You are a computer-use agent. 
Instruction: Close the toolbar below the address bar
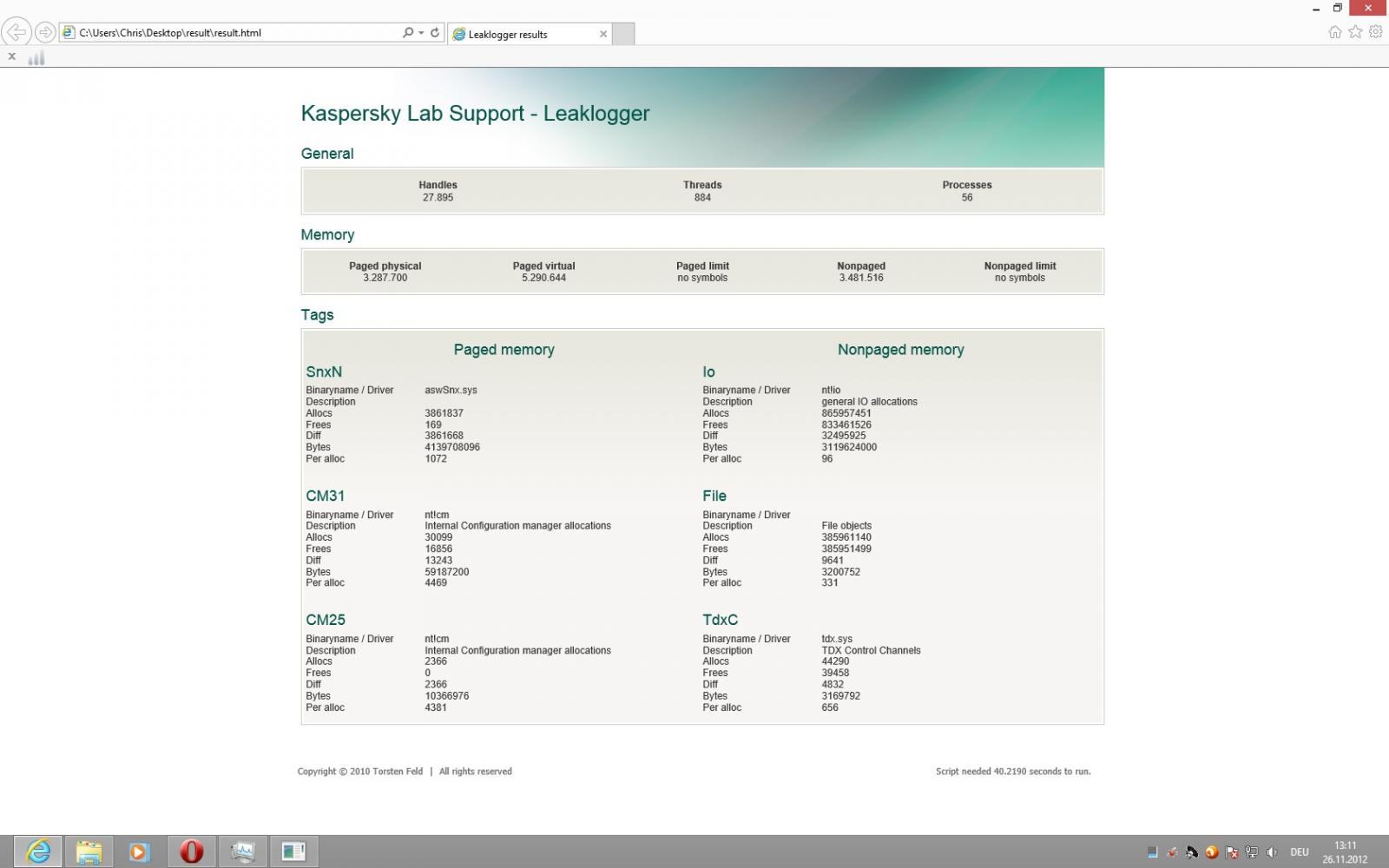(x=11, y=56)
